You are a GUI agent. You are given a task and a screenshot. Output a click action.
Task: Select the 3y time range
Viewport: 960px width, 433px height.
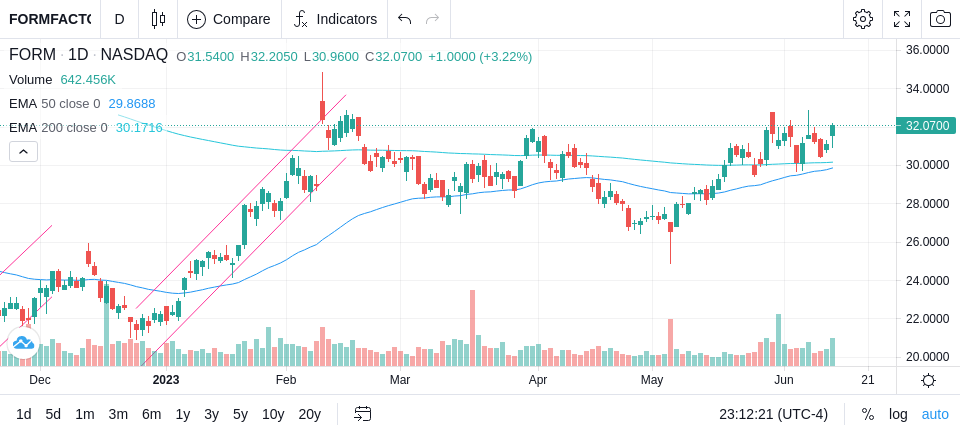pos(211,414)
